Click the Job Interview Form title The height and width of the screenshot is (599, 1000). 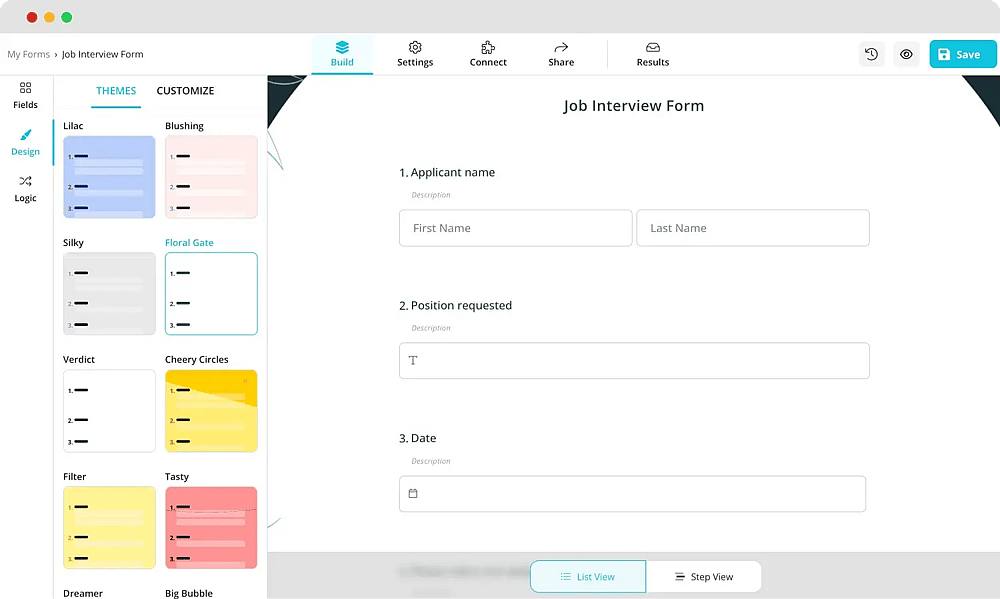point(633,106)
